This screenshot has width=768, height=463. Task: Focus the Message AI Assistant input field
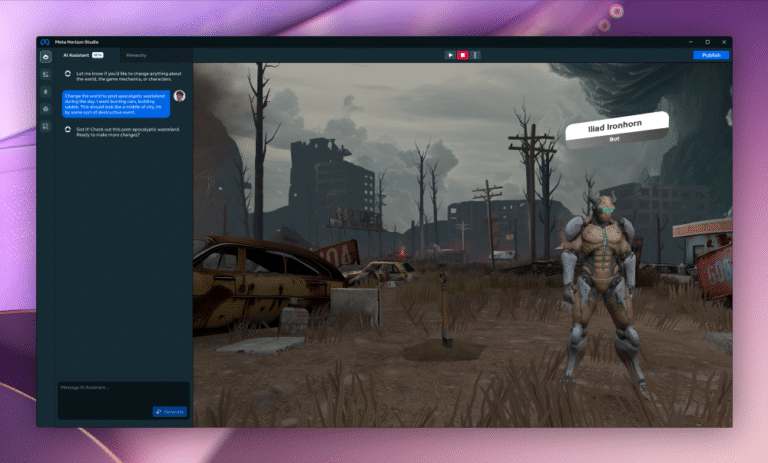[x=110, y=388]
